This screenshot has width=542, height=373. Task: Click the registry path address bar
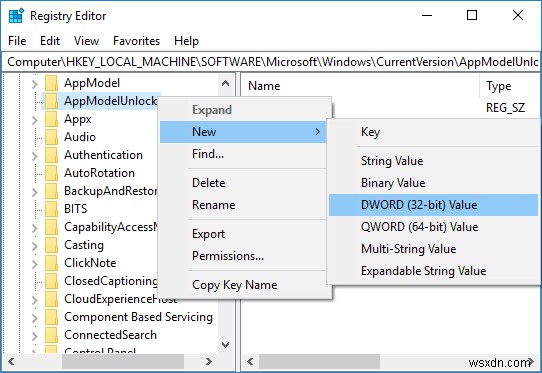271,62
